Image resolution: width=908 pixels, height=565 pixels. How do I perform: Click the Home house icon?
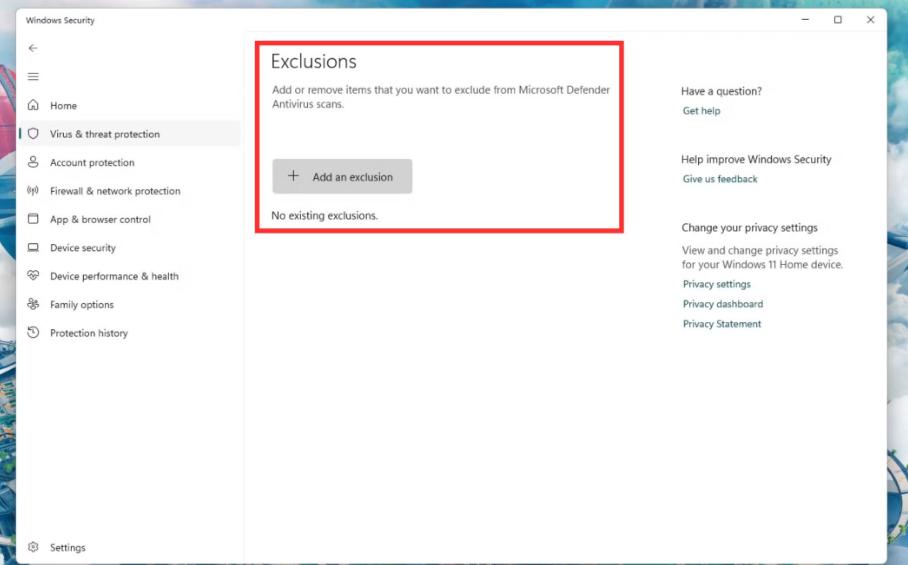[33, 105]
